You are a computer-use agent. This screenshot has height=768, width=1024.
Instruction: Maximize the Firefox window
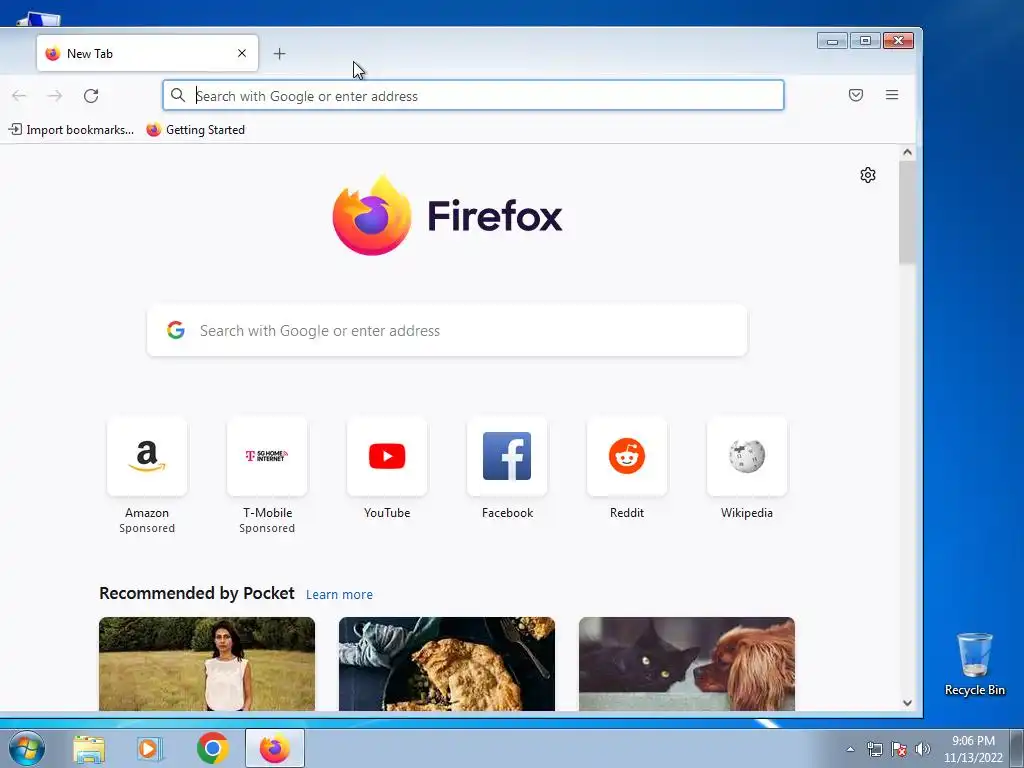[x=865, y=41]
